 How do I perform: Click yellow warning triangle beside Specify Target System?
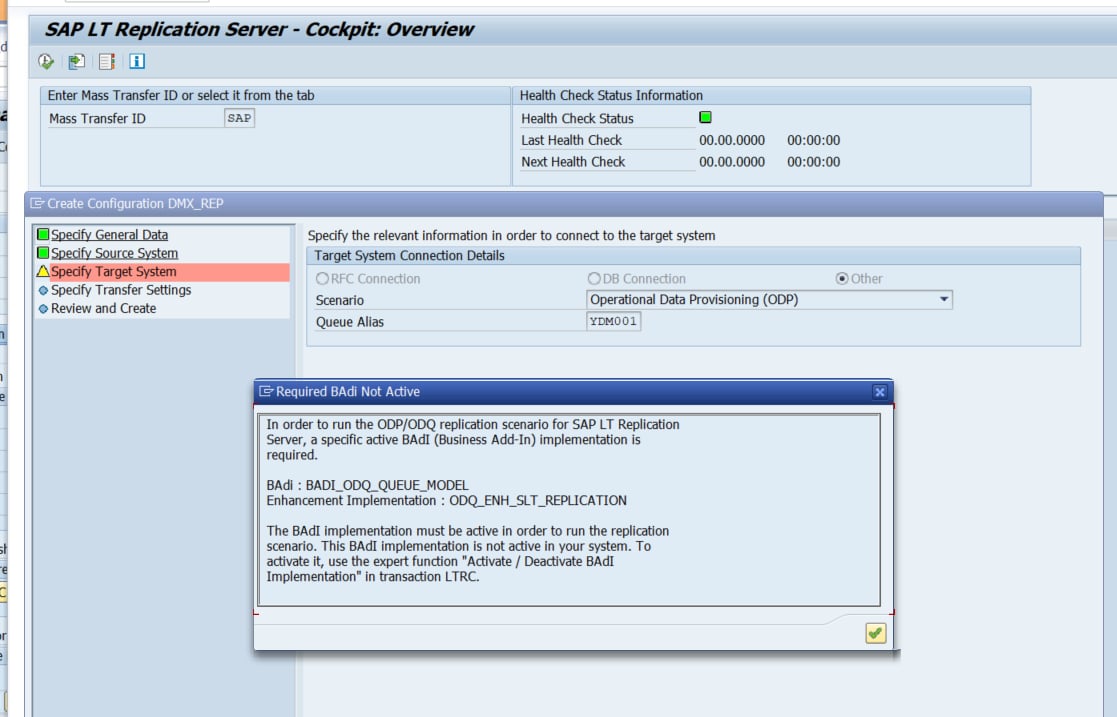(x=43, y=272)
